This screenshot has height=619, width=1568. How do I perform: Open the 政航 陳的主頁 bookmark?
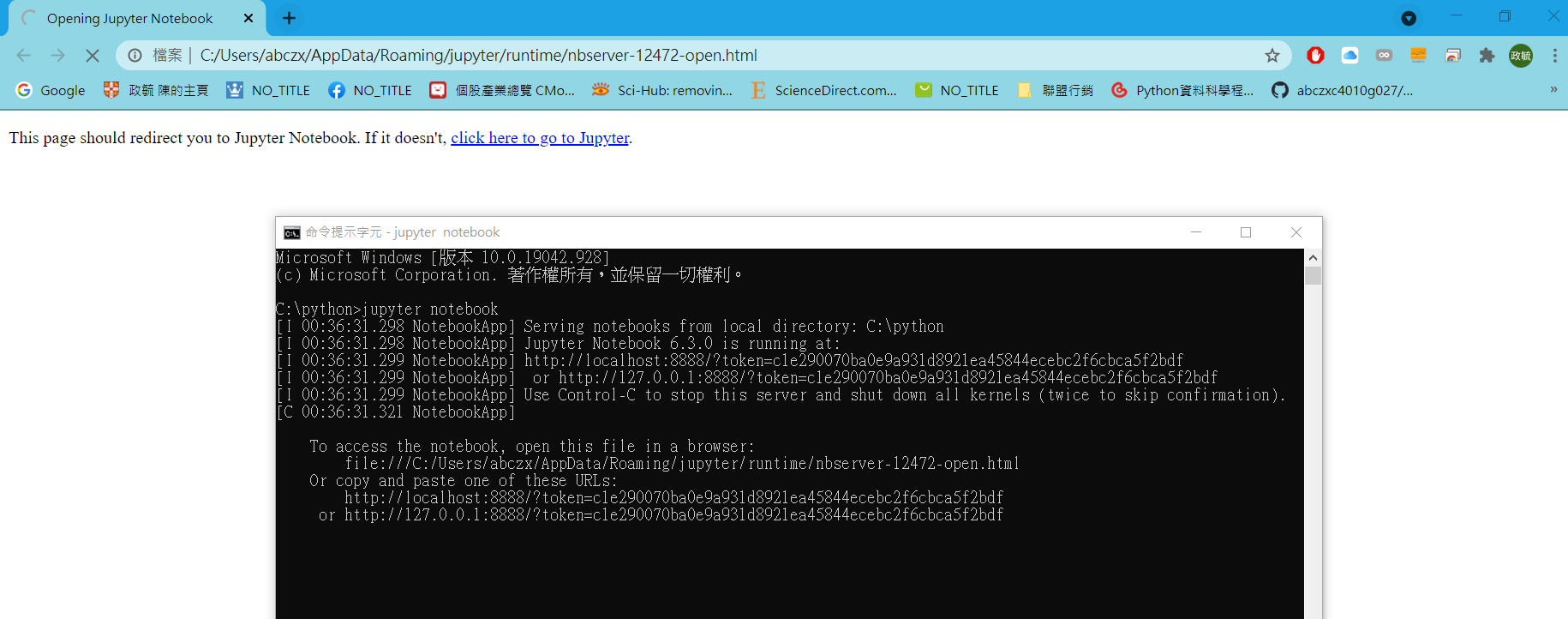click(x=156, y=90)
